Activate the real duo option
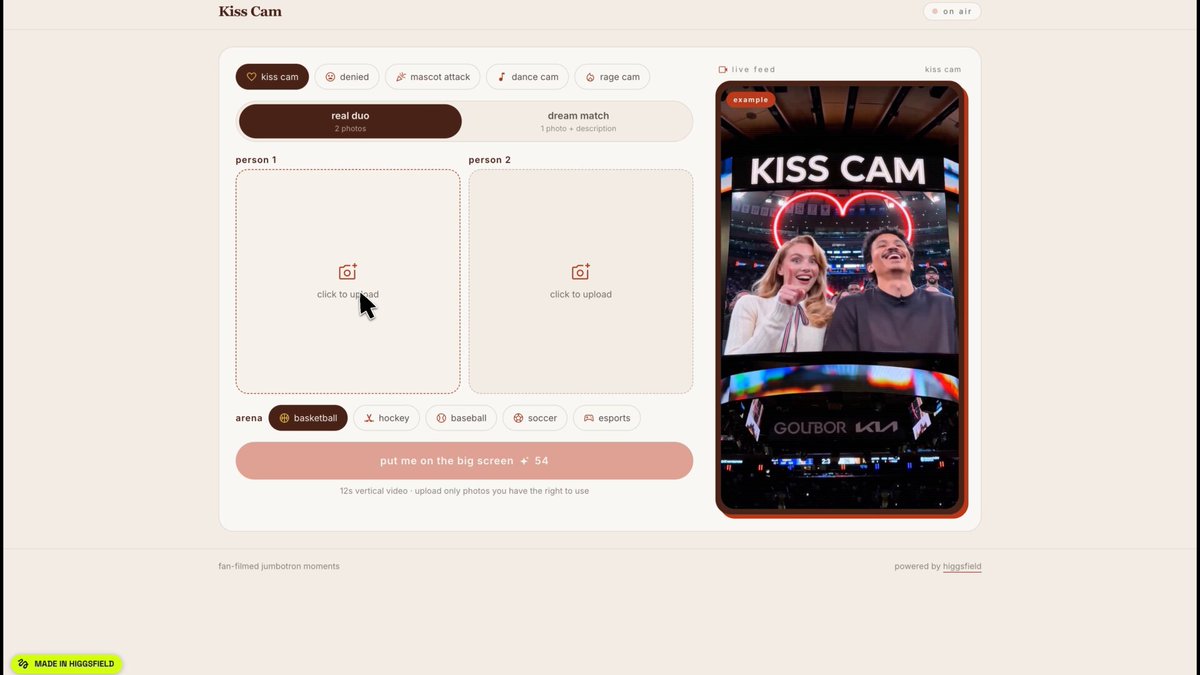Image resolution: width=1200 pixels, height=675 pixels. [x=350, y=121]
